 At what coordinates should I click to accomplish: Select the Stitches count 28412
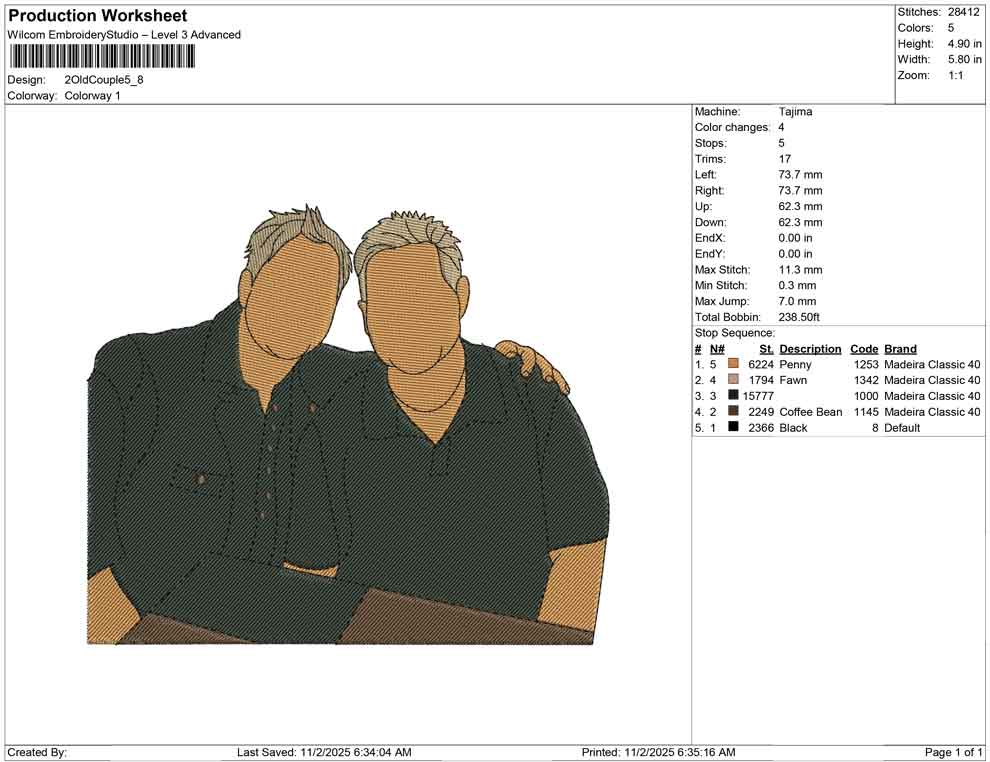962,12
